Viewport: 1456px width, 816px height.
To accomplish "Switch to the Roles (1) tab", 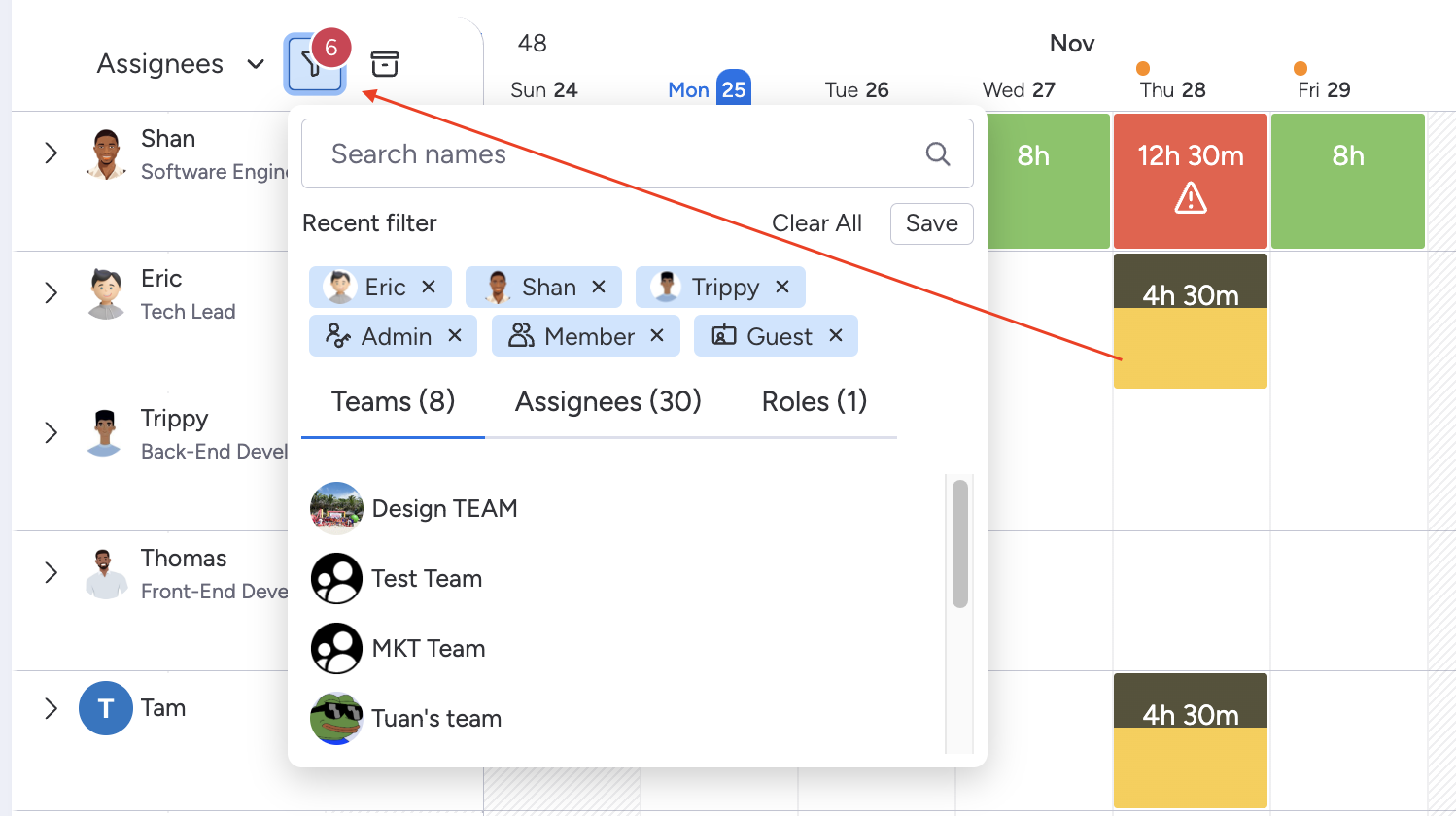I will tap(814, 401).
